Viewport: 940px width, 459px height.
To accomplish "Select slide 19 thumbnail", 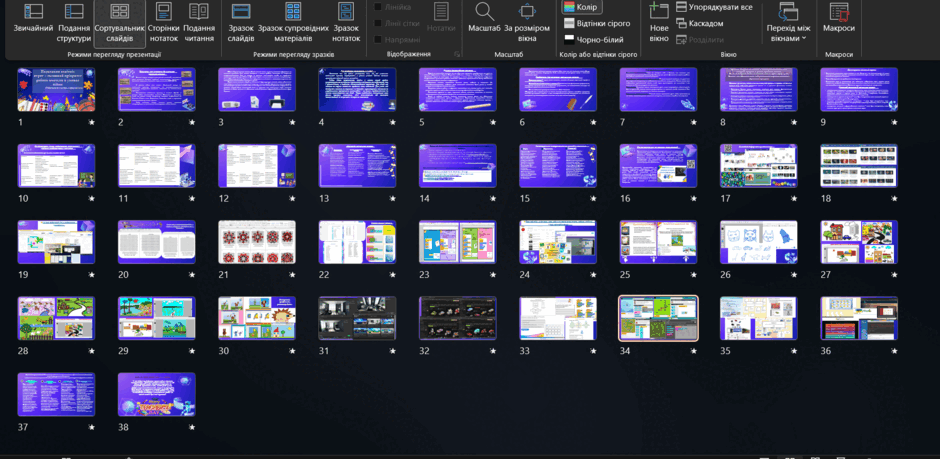I will (x=56, y=242).
